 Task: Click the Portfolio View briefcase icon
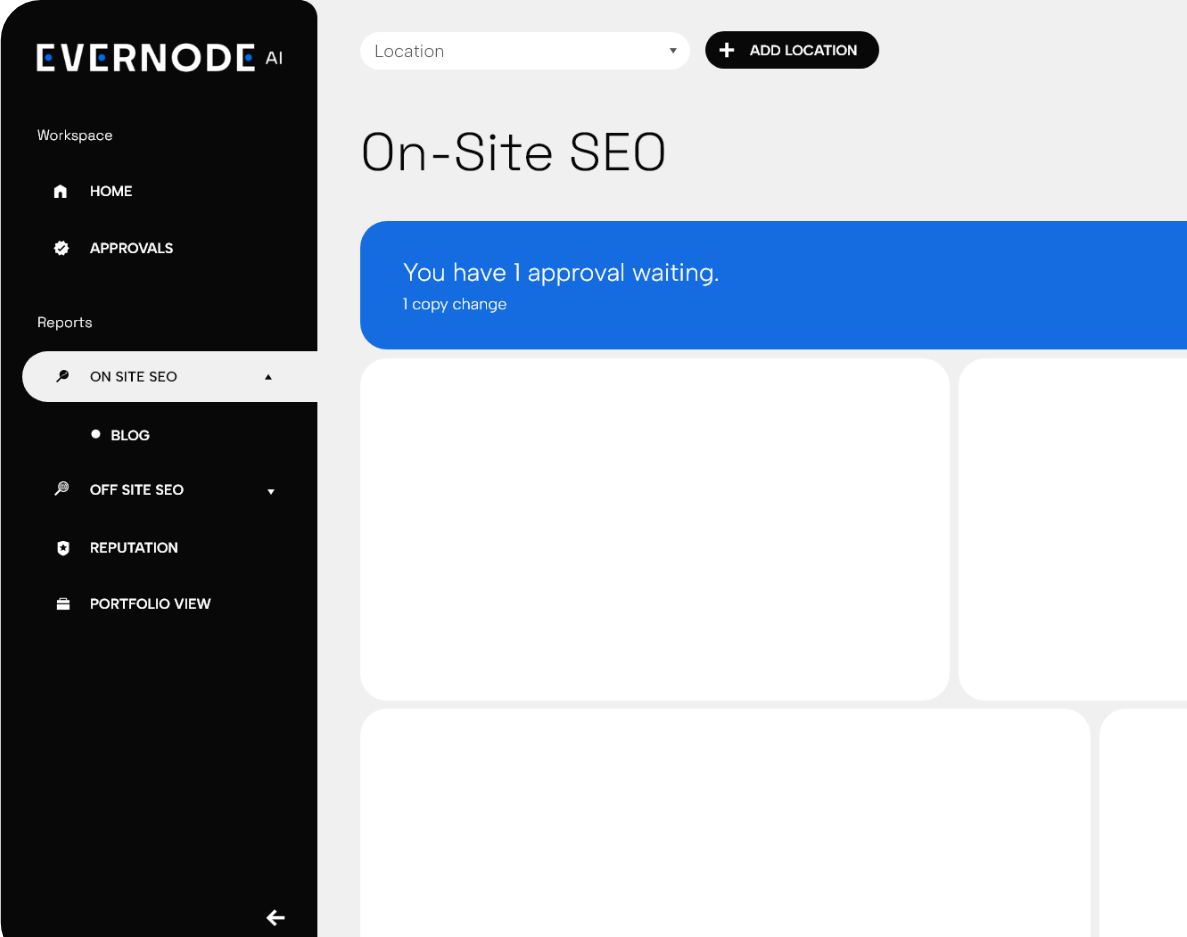[63, 604]
